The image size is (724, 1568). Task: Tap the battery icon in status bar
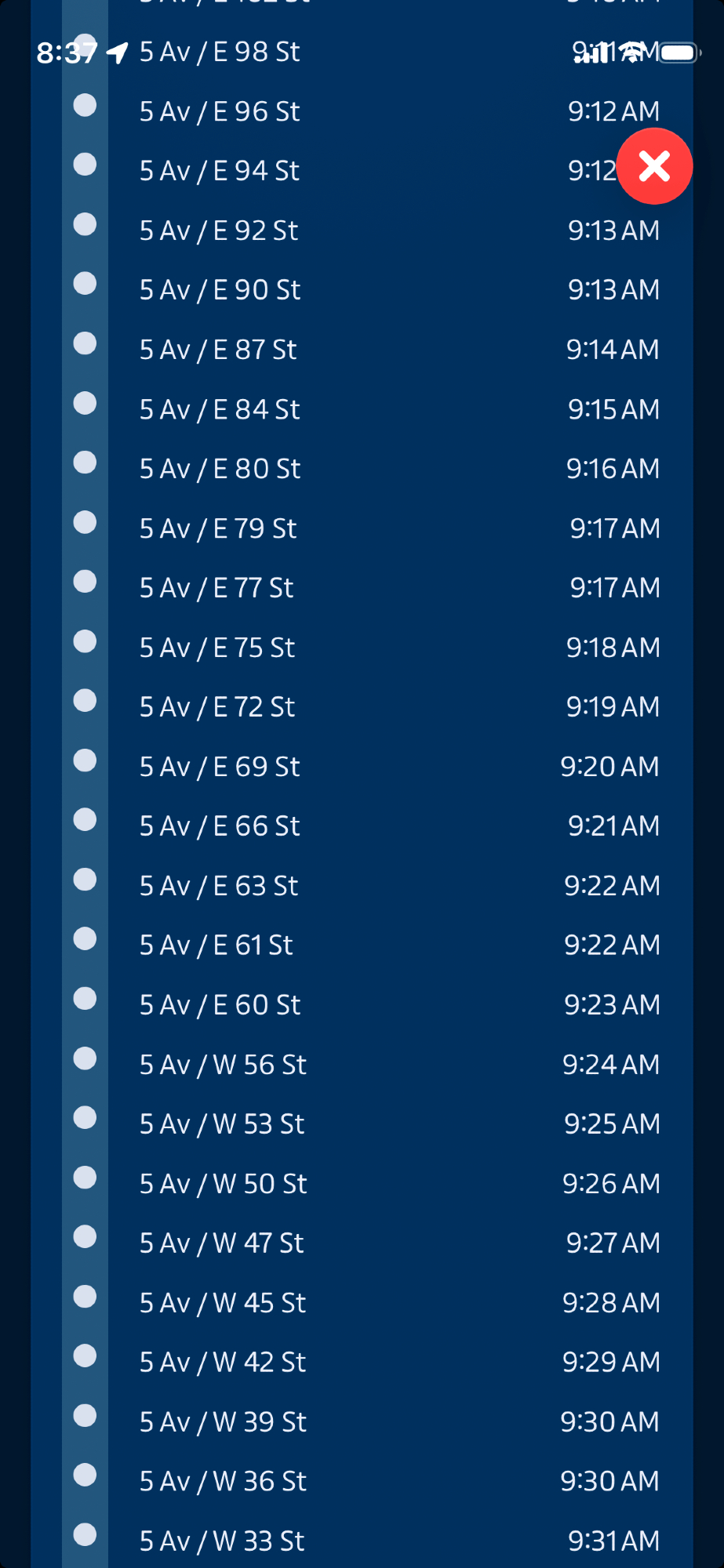679,53
